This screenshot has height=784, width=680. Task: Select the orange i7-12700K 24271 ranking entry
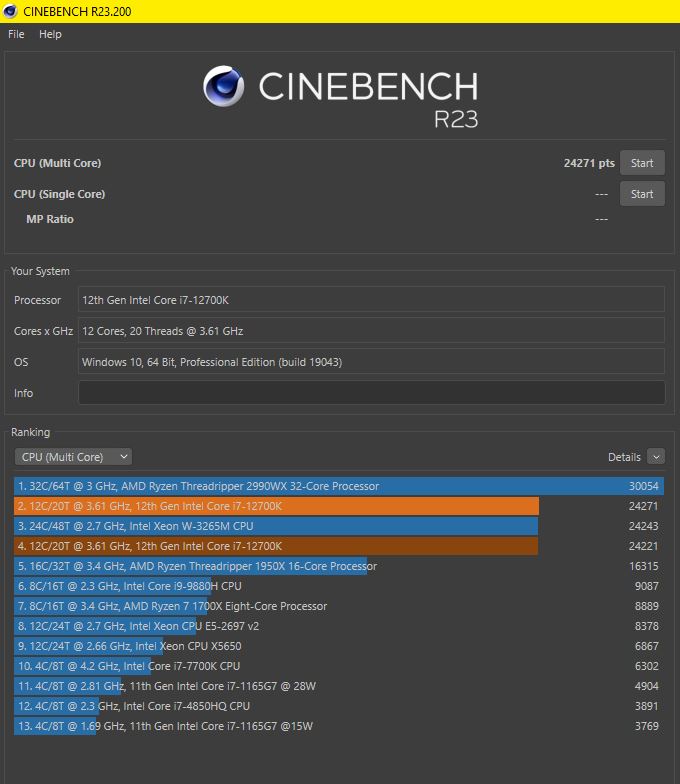click(339, 506)
